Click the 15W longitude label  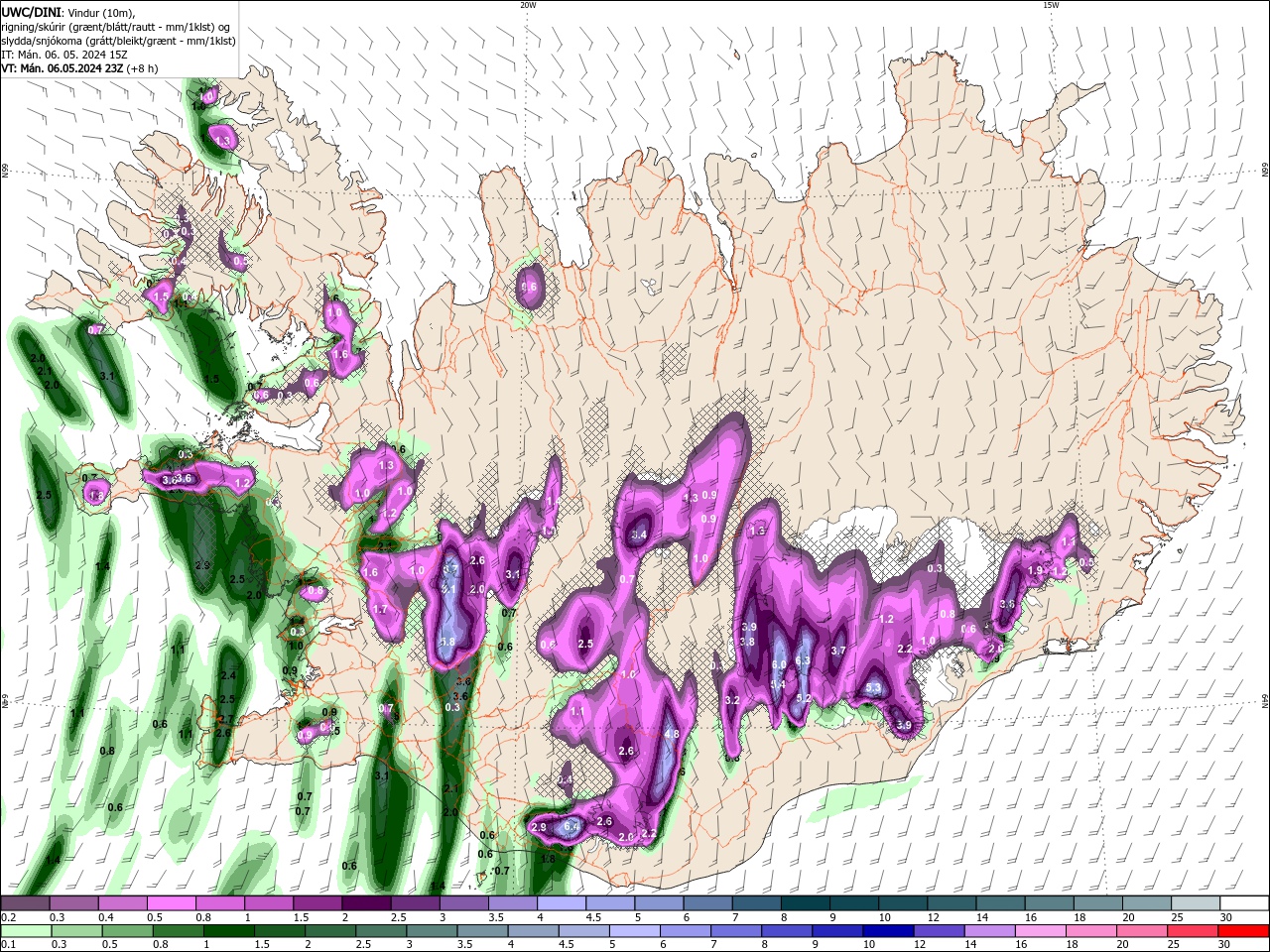click(x=1051, y=5)
